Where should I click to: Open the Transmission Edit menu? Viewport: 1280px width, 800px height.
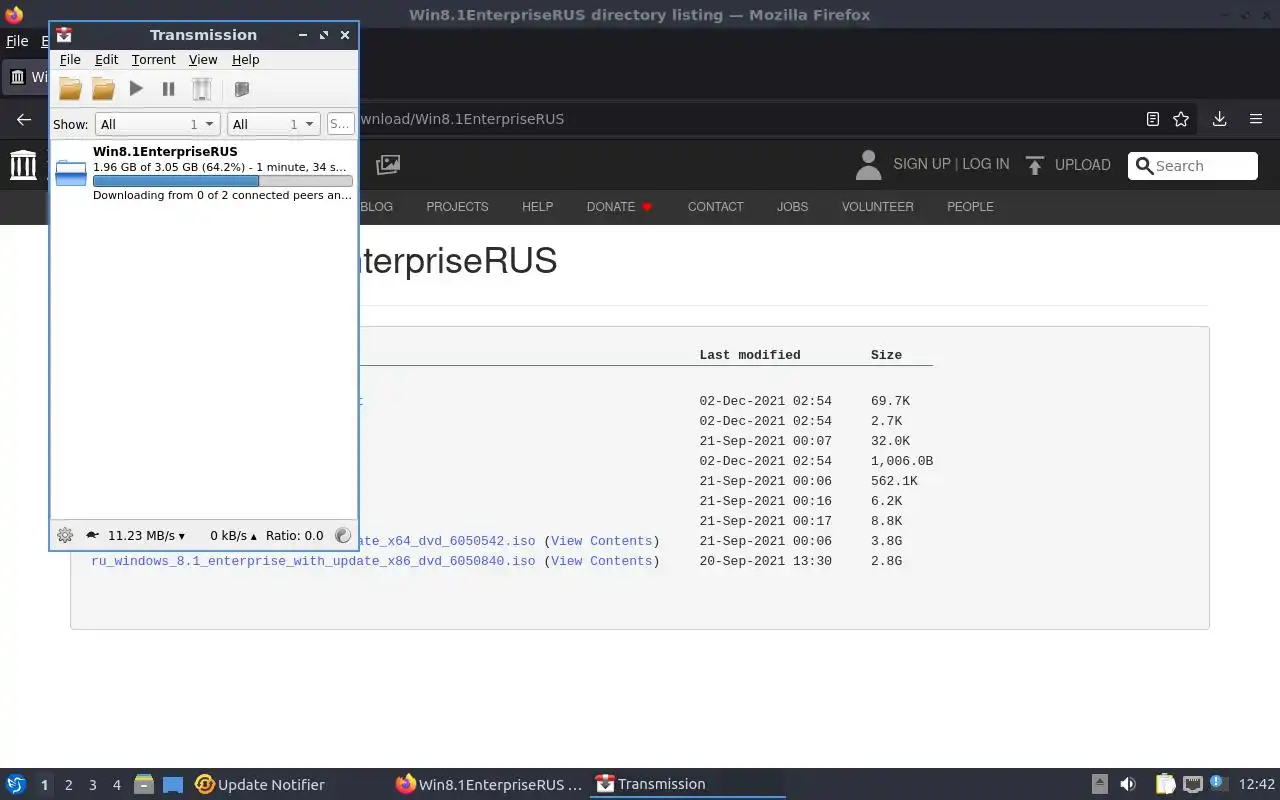[106, 60]
